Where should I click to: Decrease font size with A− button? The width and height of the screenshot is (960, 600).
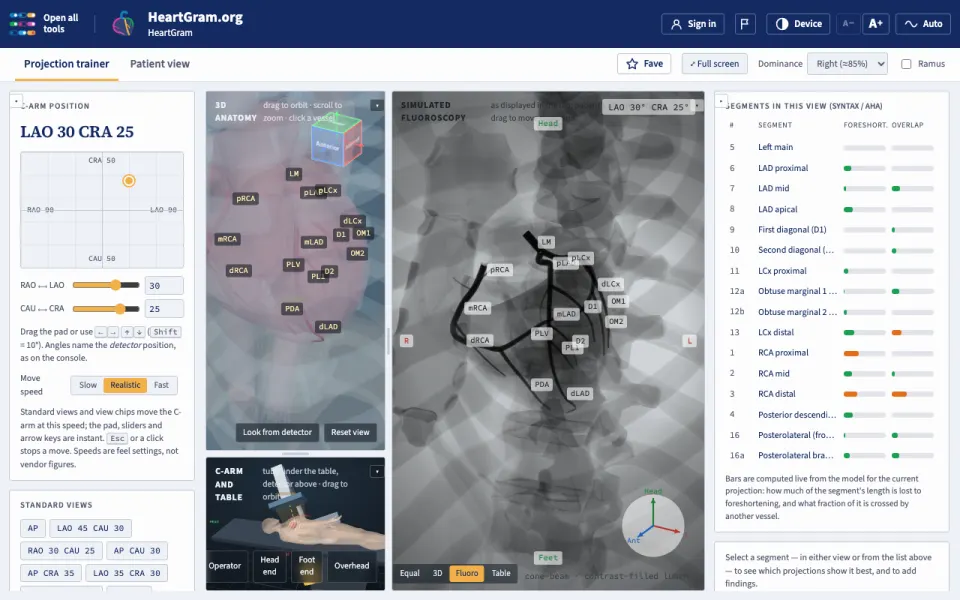tap(848, 24)
